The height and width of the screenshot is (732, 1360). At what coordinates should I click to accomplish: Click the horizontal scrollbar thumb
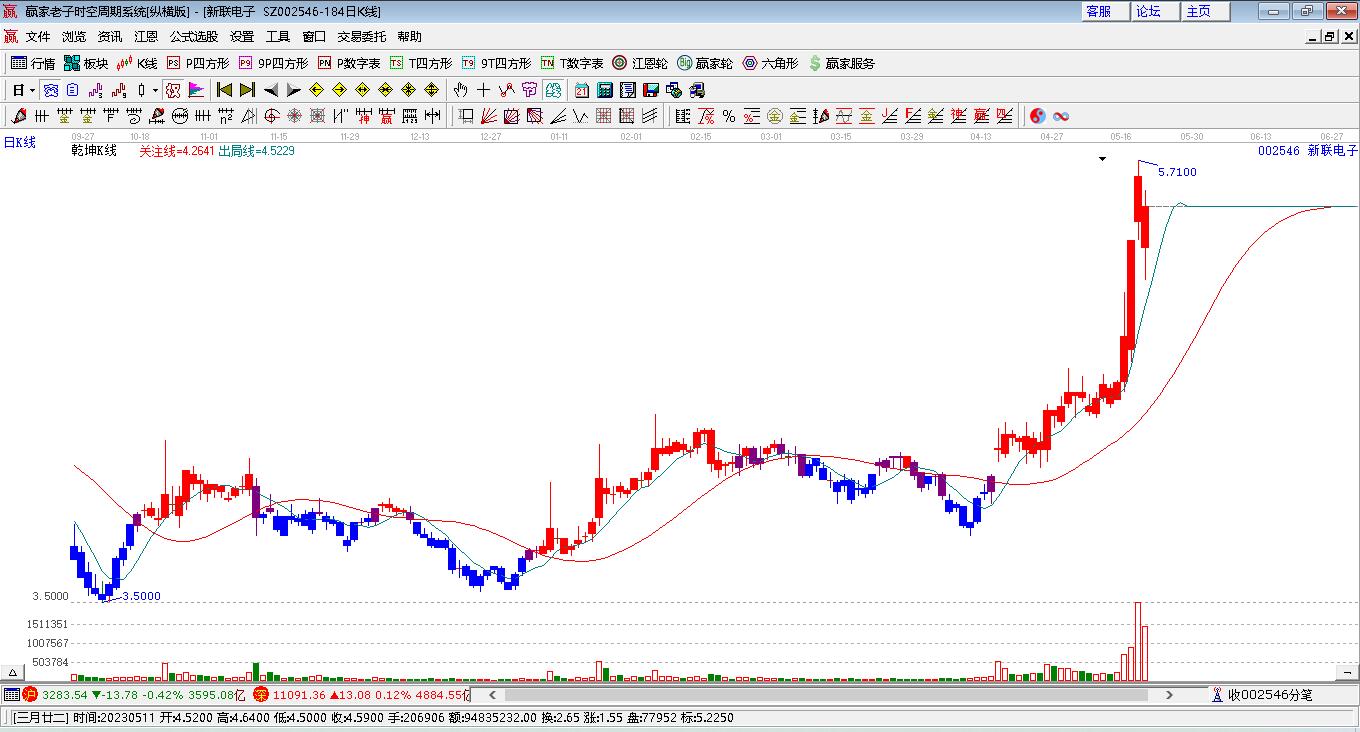[x=828, y=694]
